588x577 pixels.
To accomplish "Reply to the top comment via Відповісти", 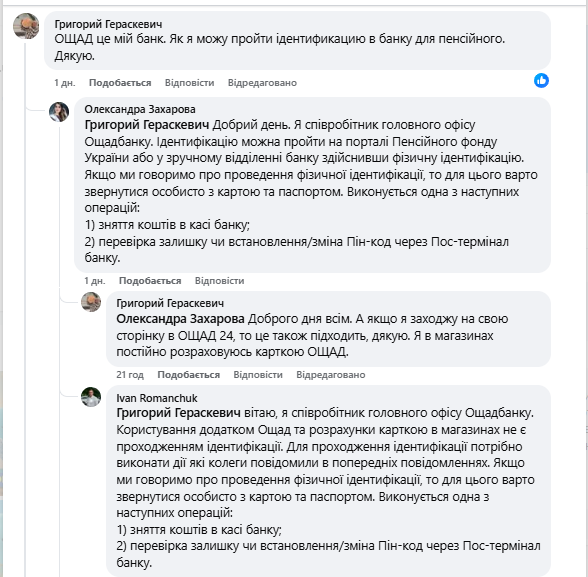I will click(189, 82).
